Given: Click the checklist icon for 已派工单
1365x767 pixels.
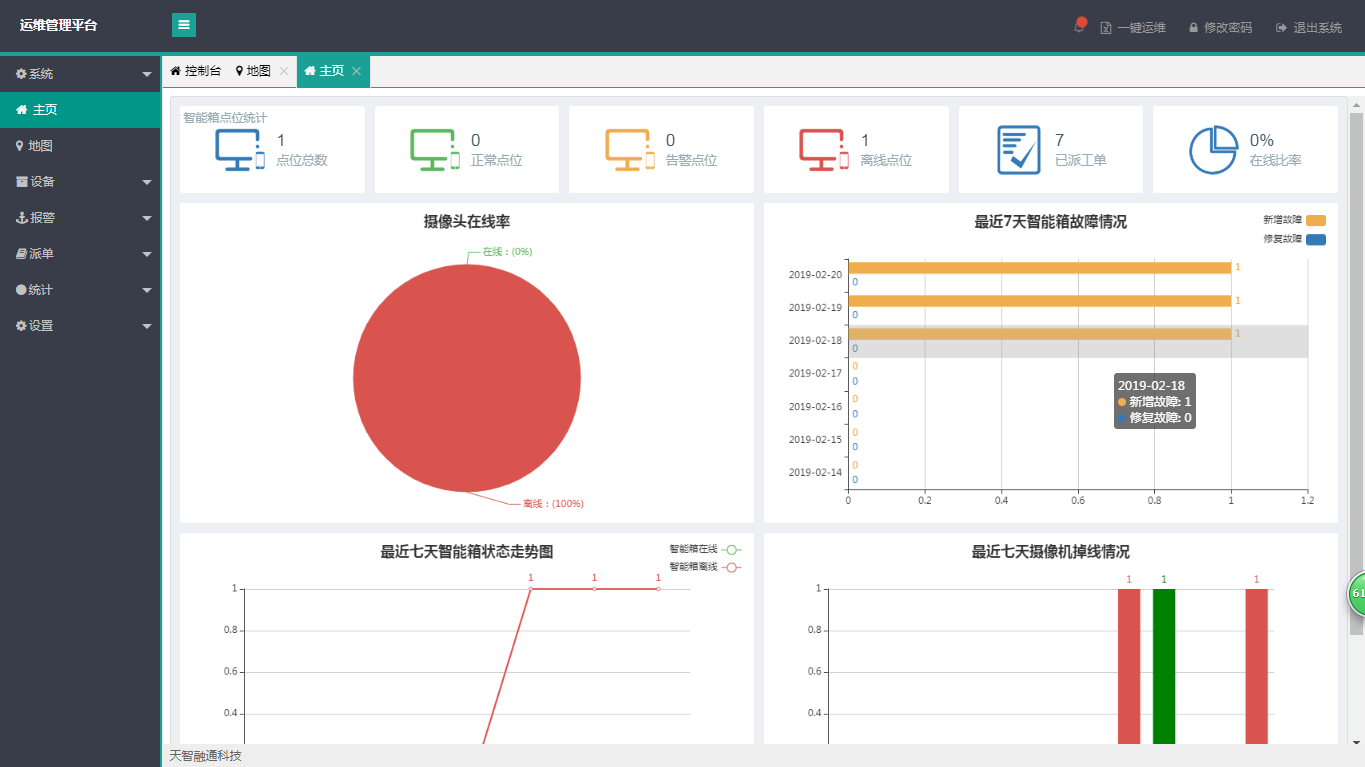Looking at the screenshot, I should (x=1019, y=150).
